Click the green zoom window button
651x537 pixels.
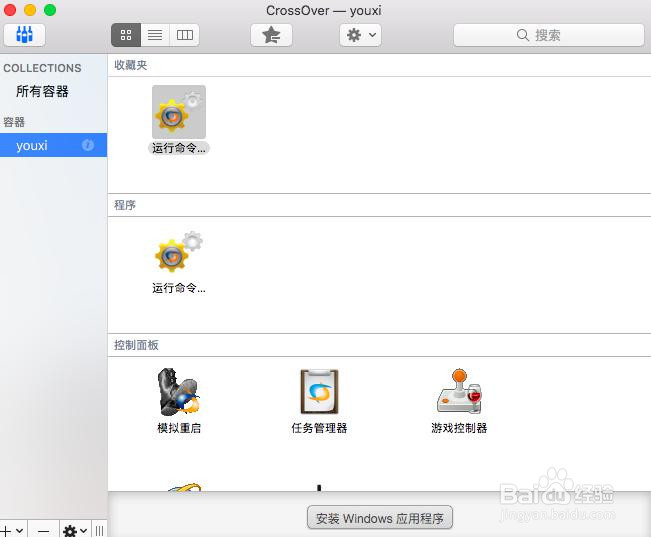click(x=50, y=10)
